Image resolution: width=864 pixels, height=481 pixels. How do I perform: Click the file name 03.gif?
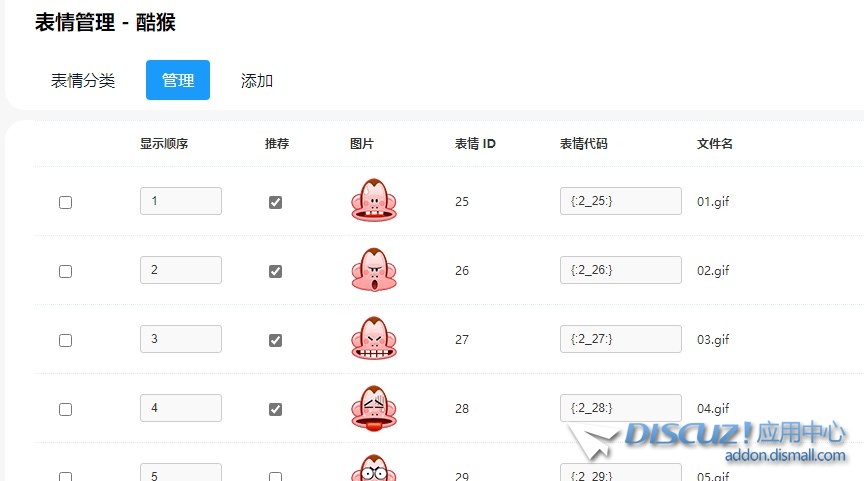pos(713,339)
